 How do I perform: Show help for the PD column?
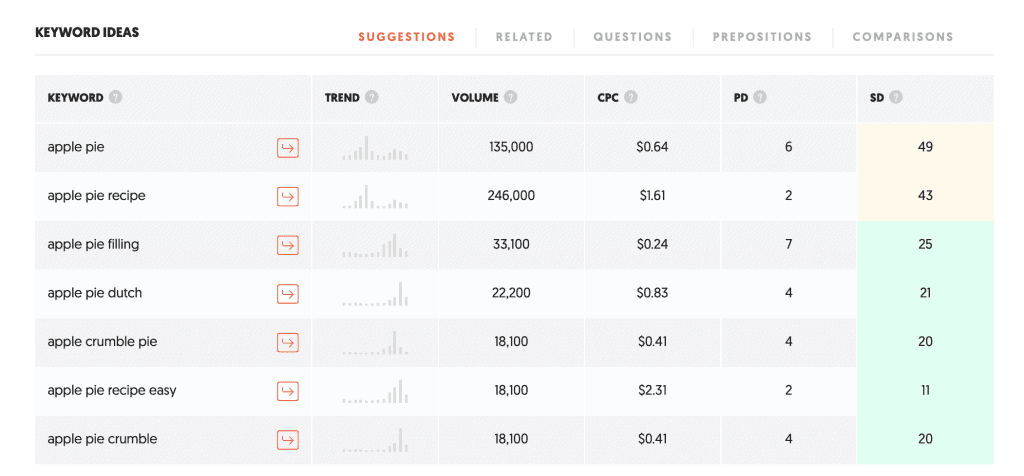pyautogui.click(x=760, y=98)
